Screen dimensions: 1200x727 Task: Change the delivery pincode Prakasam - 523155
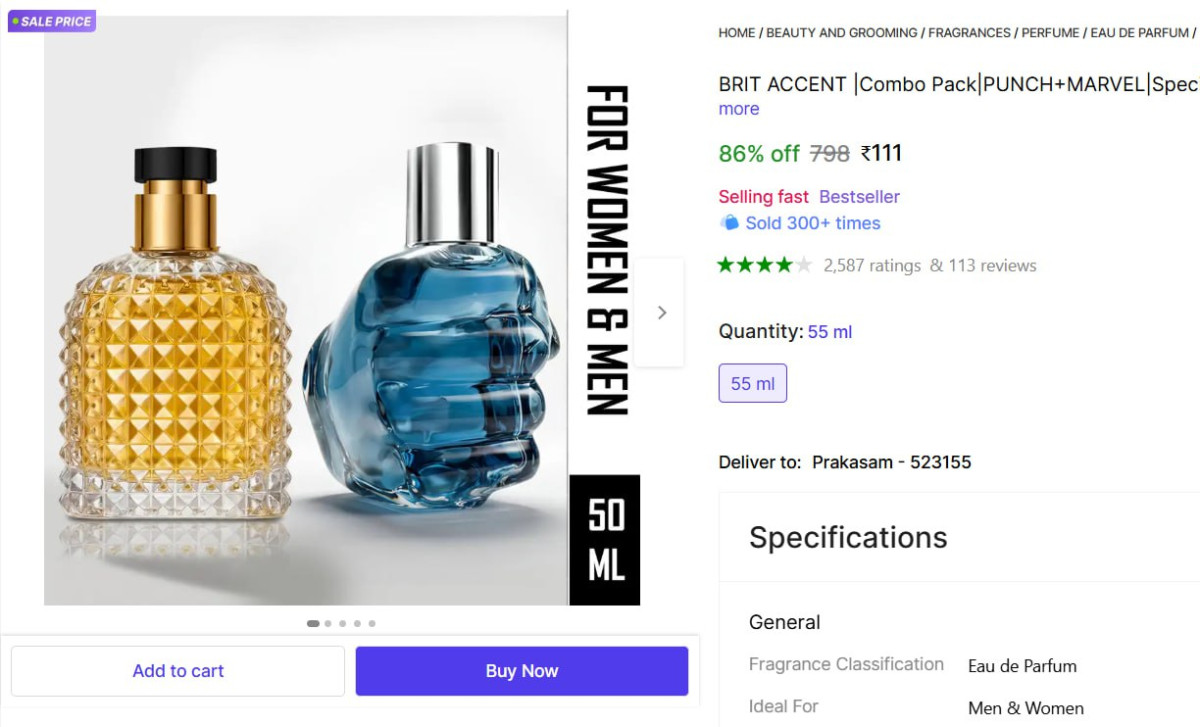pos(891,462)
